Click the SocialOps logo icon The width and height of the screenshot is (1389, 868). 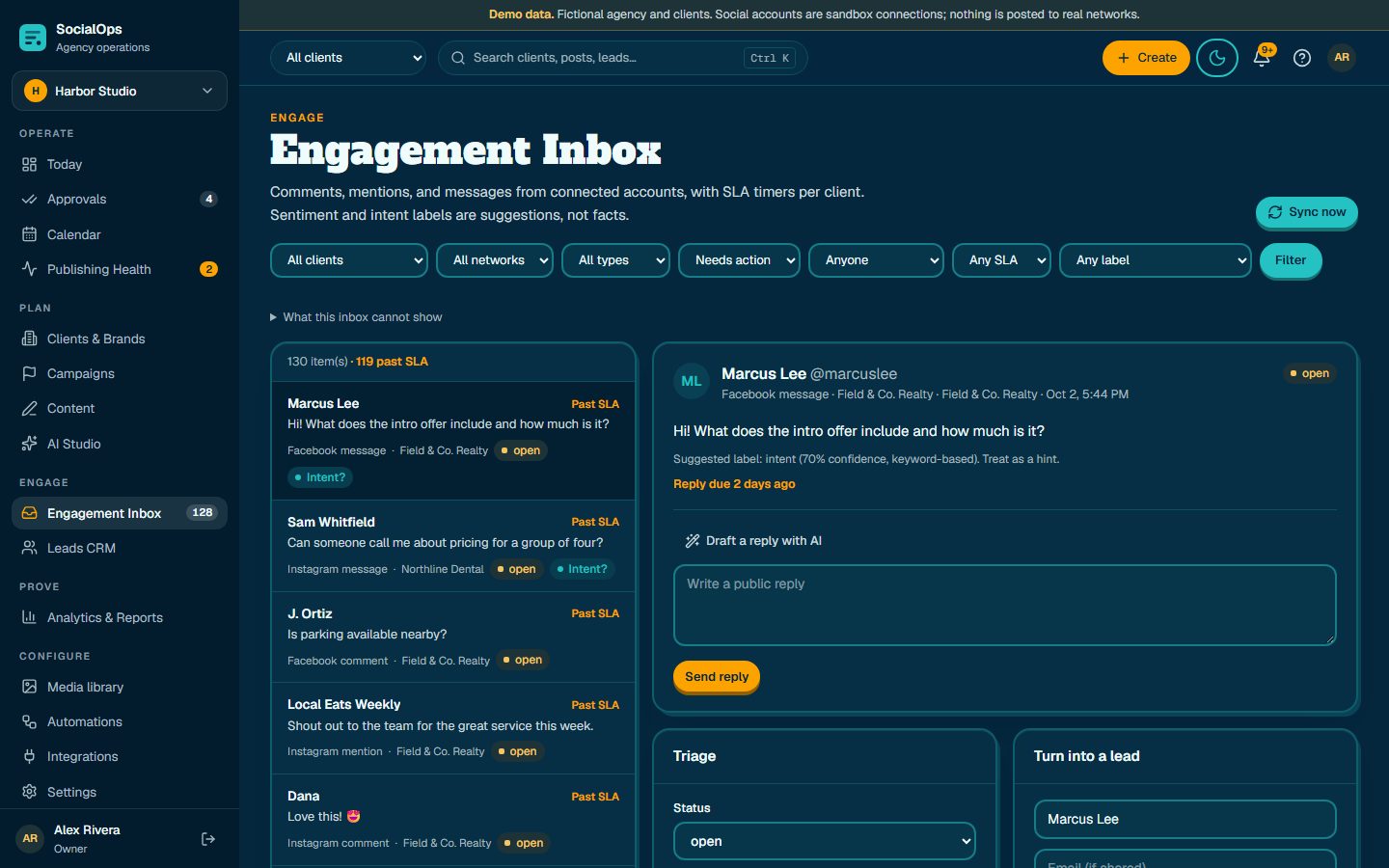[x=33, y=38]
